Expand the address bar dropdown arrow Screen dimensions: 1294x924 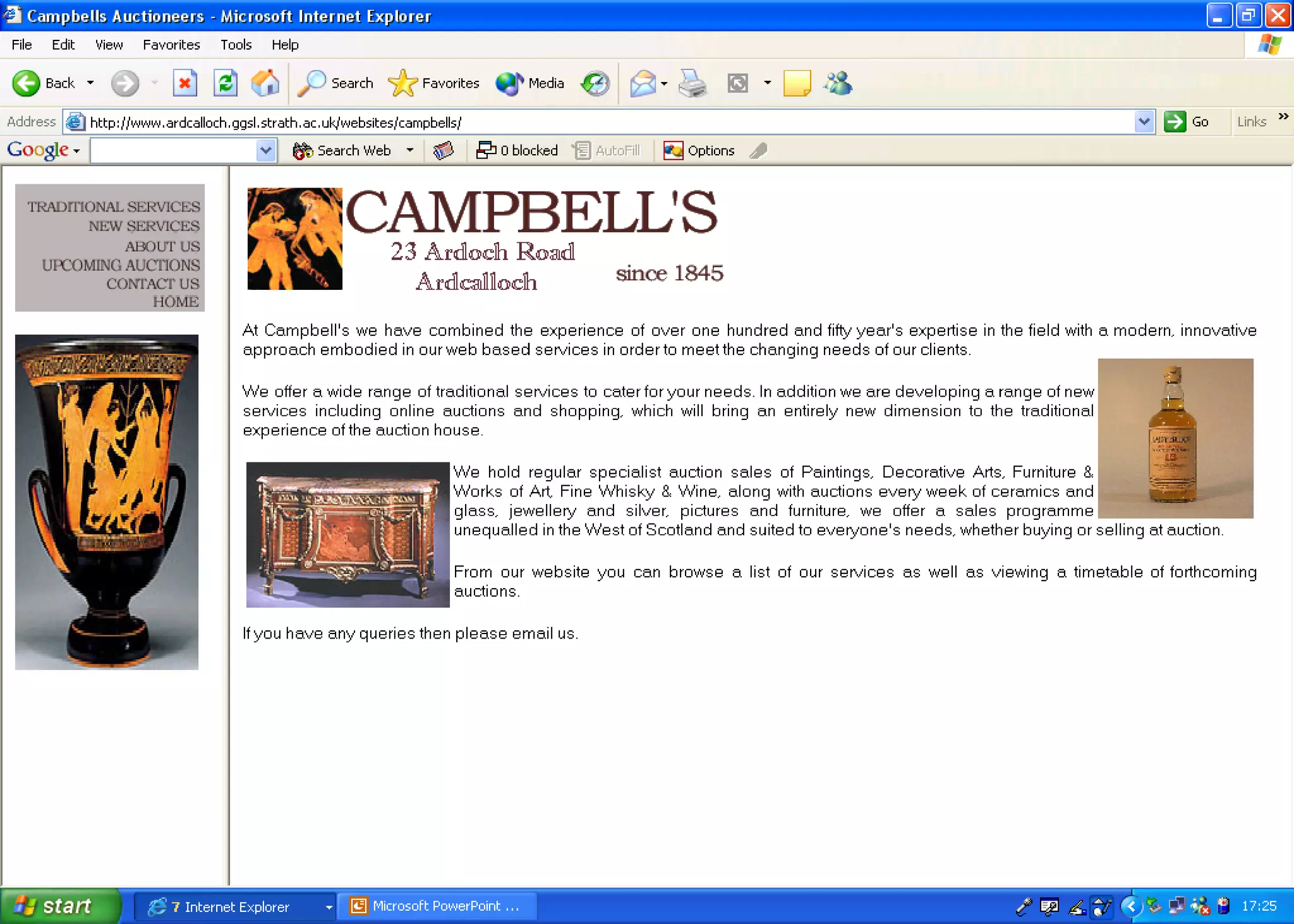pyautogui.click(x=1144, y=121)
